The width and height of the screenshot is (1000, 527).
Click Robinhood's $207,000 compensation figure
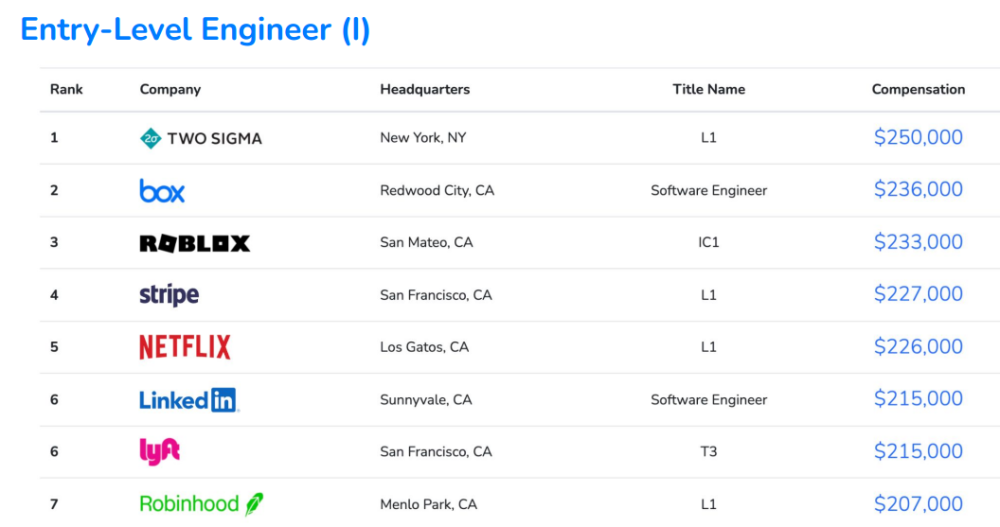click(918, 504)
